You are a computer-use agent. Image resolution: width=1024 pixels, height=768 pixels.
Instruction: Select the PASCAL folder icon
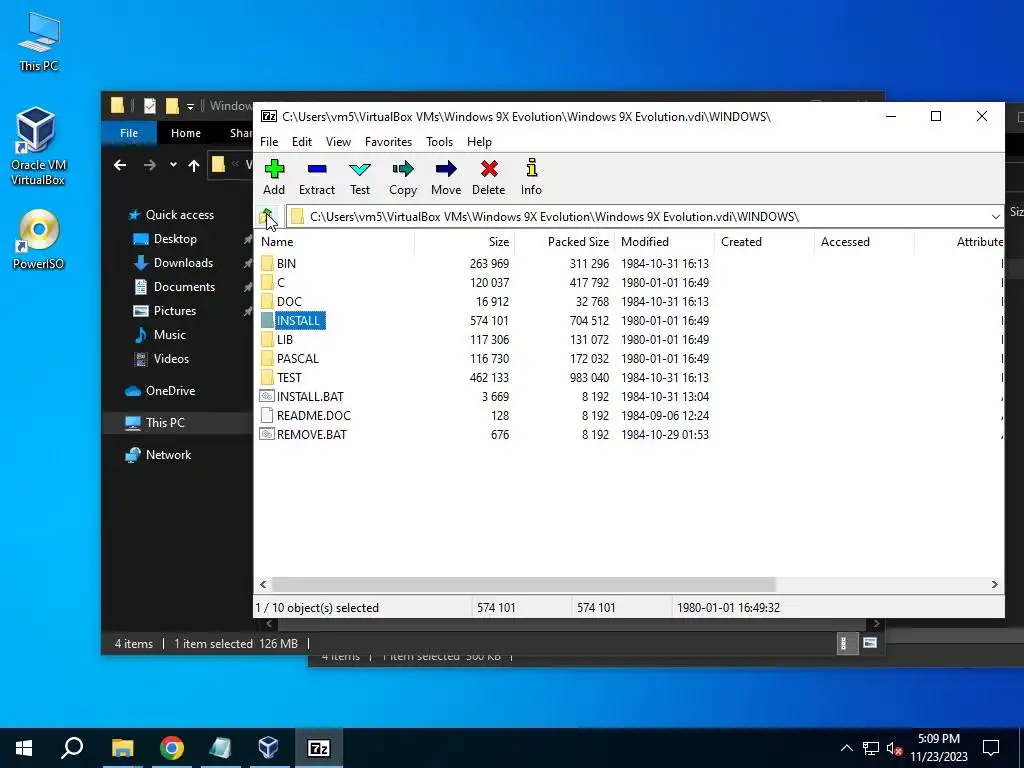[x=266, y=358]
